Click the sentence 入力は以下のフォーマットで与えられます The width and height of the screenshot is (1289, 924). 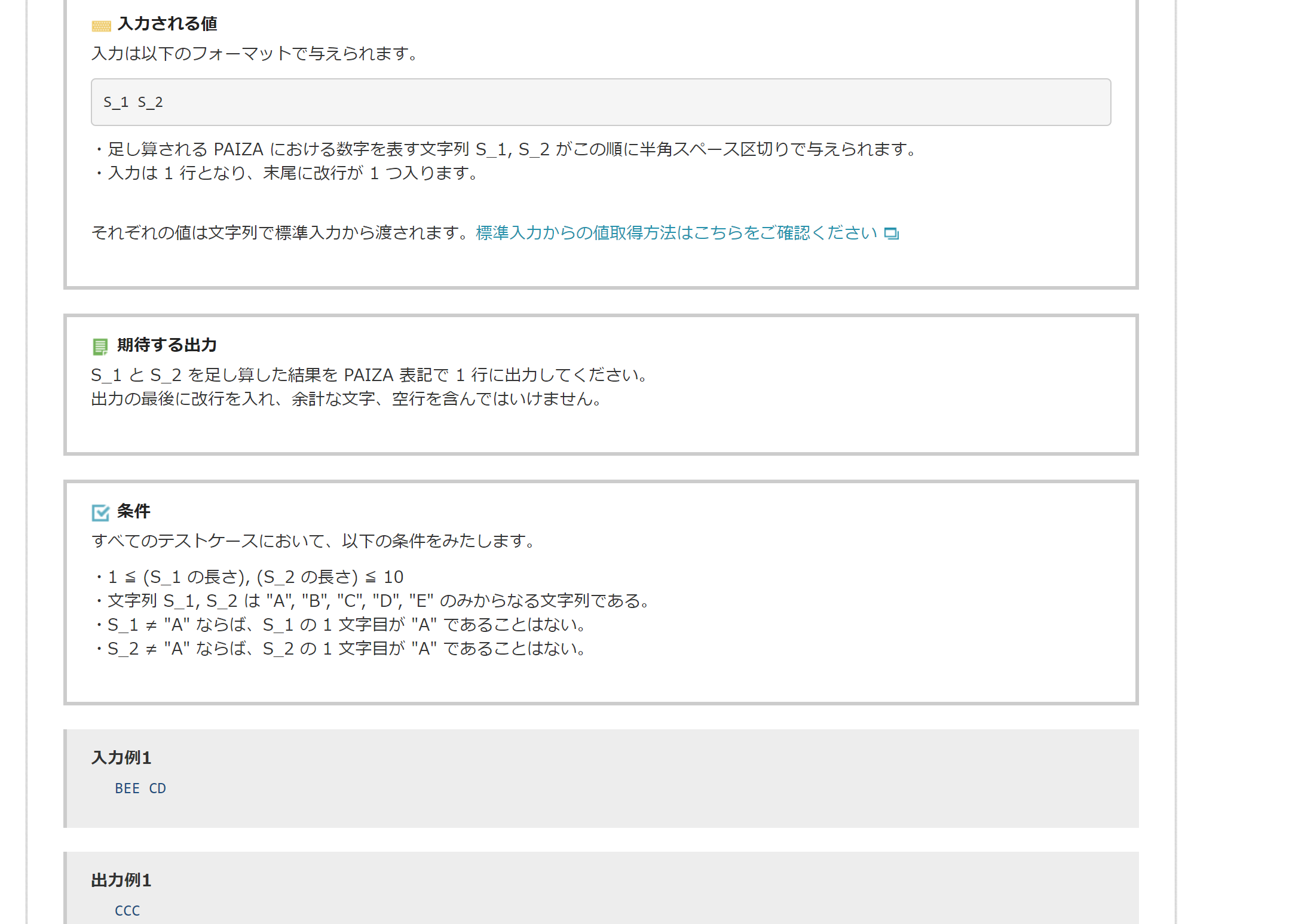[255, 54]
